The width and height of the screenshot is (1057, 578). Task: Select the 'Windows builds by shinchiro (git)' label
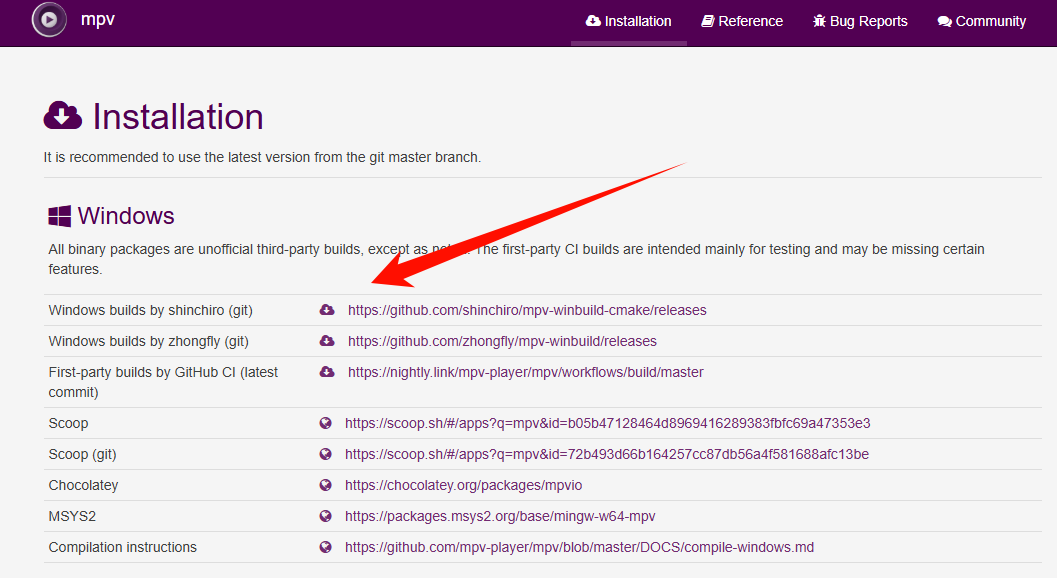[150, 310]
